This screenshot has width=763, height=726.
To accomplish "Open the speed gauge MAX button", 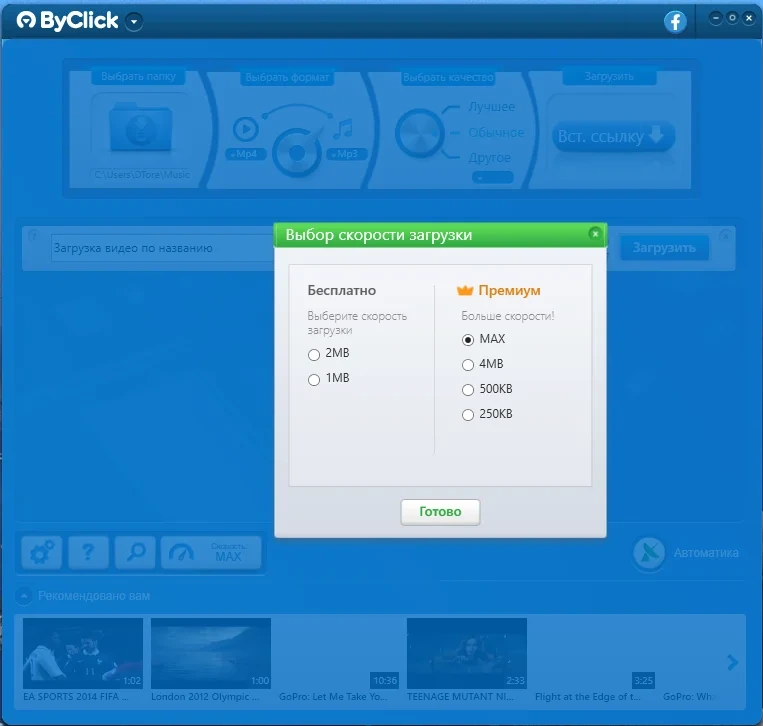I will pyautogui.click(x=211, y=552).
